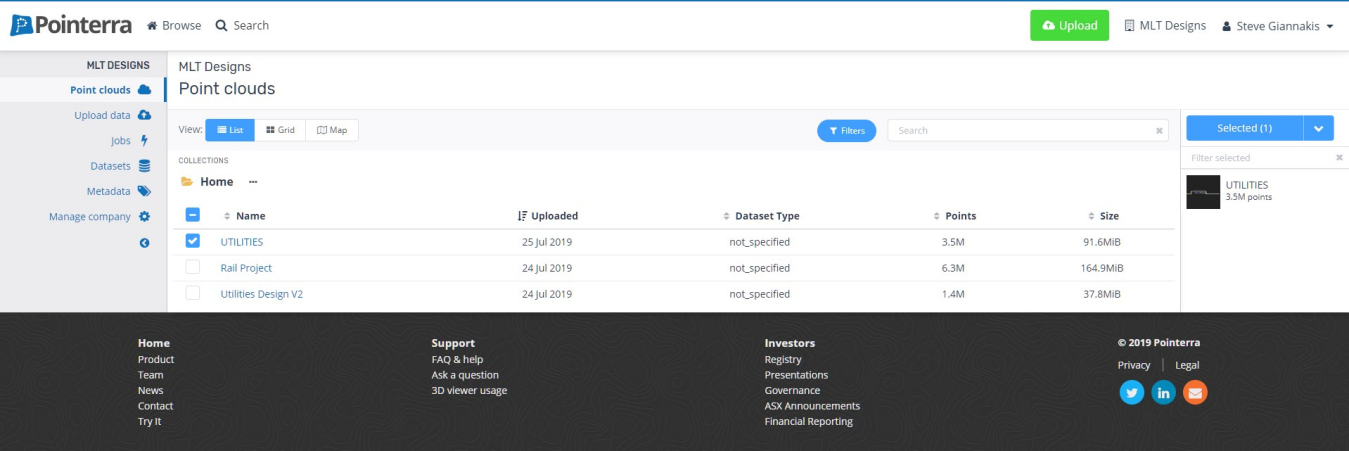This screenshot has width=1349, height=451.
Task: Open the Home folder ellipsis options
Action: coord(253,182)
